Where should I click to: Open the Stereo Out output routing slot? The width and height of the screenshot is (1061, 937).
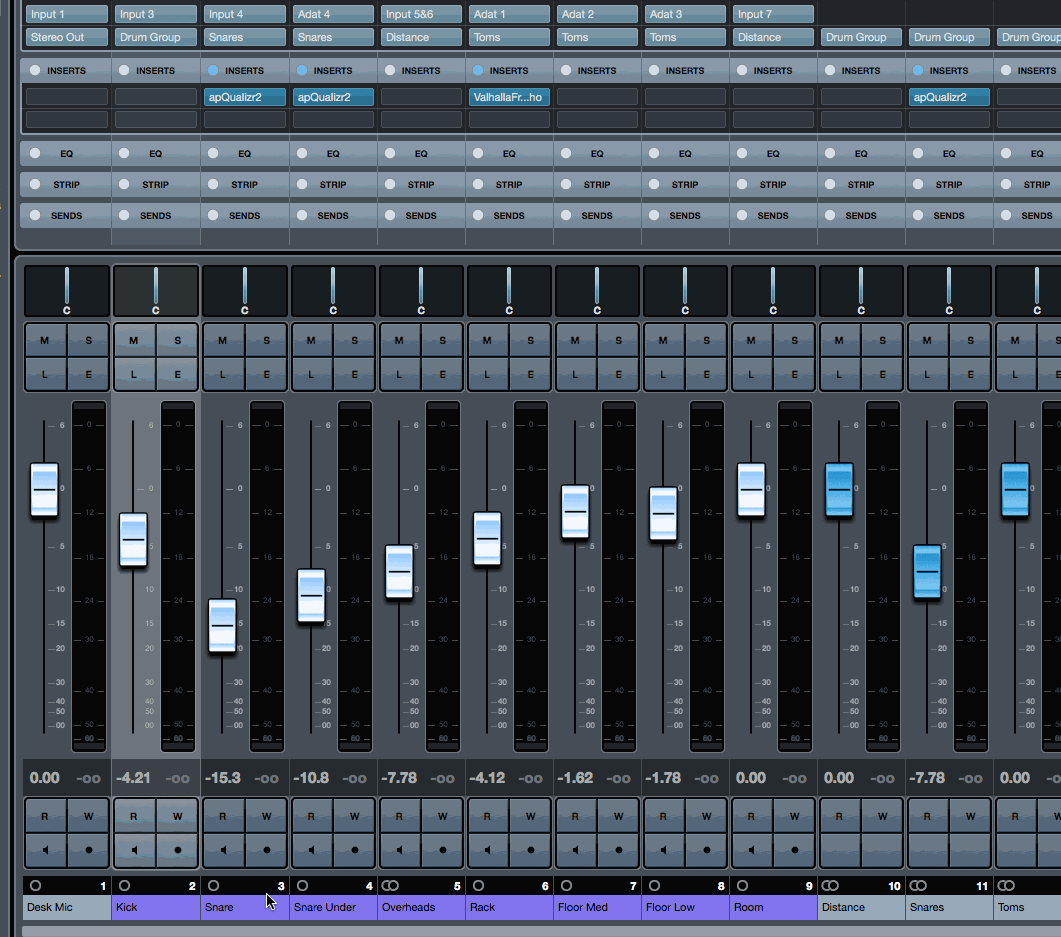[x=65, y=36]
